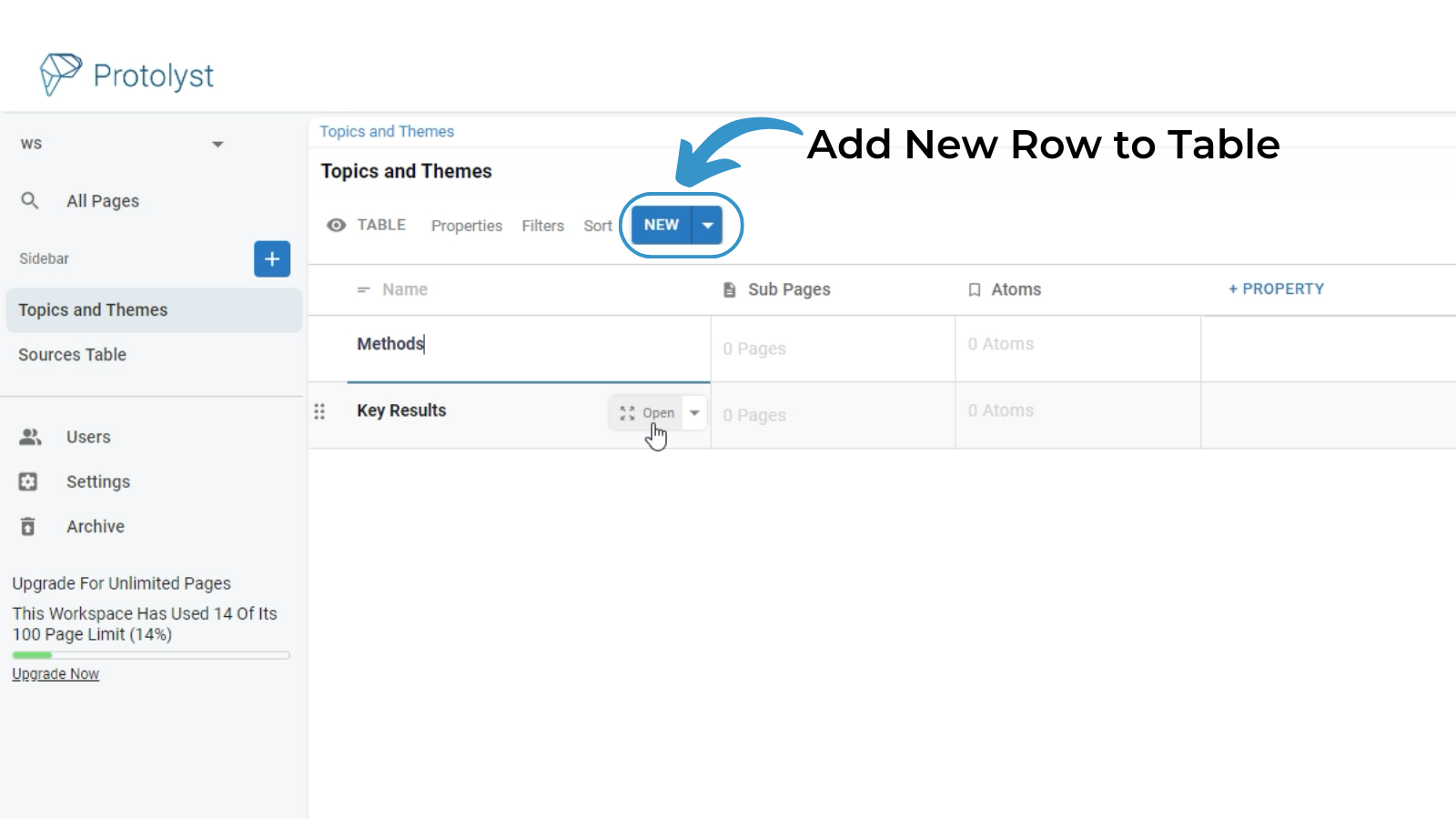Grab the drag handle on Key Results row

[319, 411]
